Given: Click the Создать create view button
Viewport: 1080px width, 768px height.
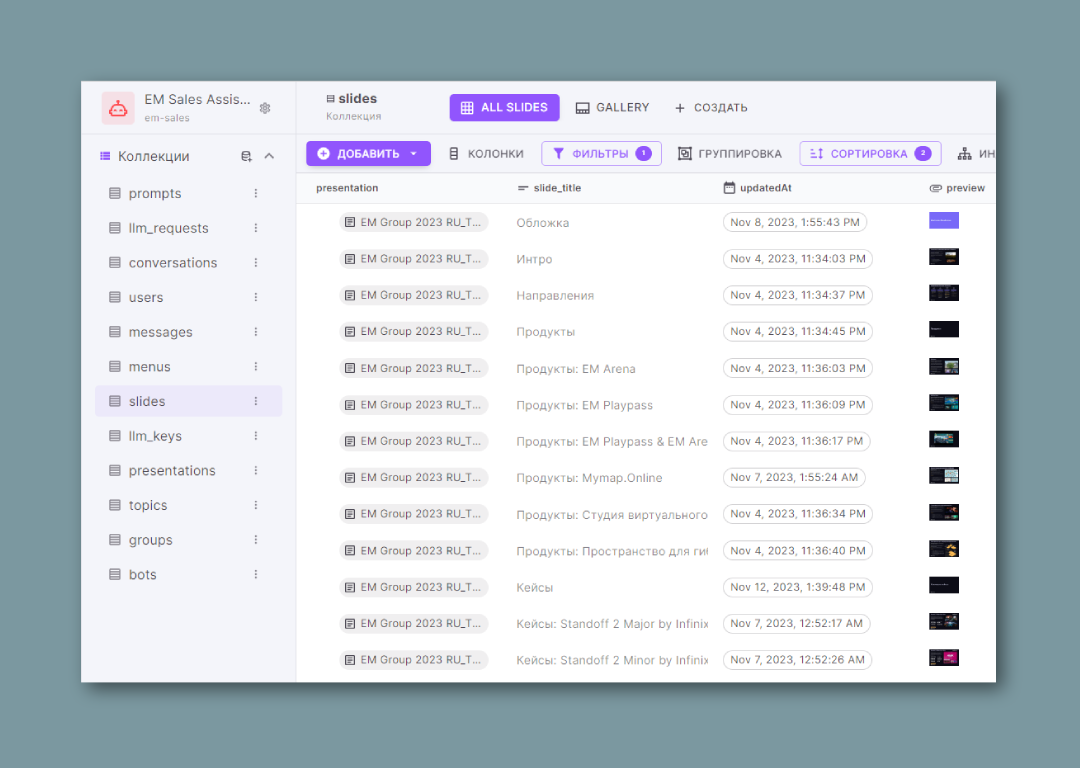Looking at the screenshot, I should [x=711, y=108].
